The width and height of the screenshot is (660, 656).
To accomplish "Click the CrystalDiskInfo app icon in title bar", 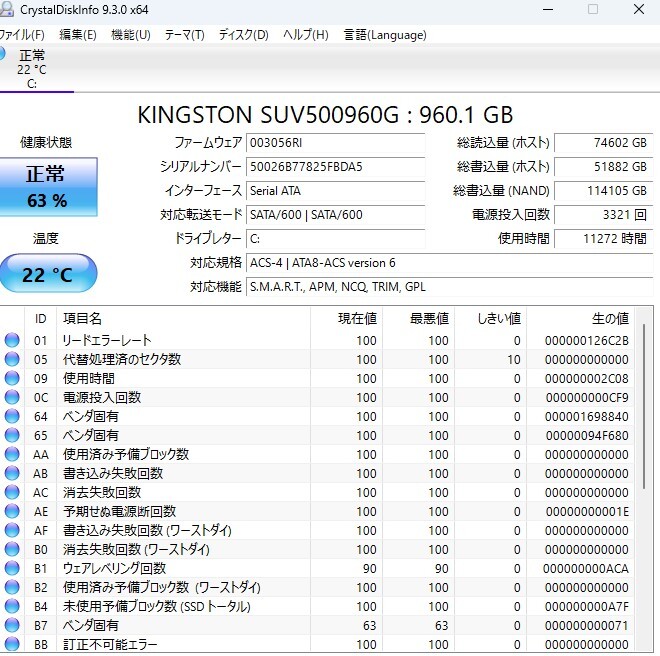I will point(6,9).
